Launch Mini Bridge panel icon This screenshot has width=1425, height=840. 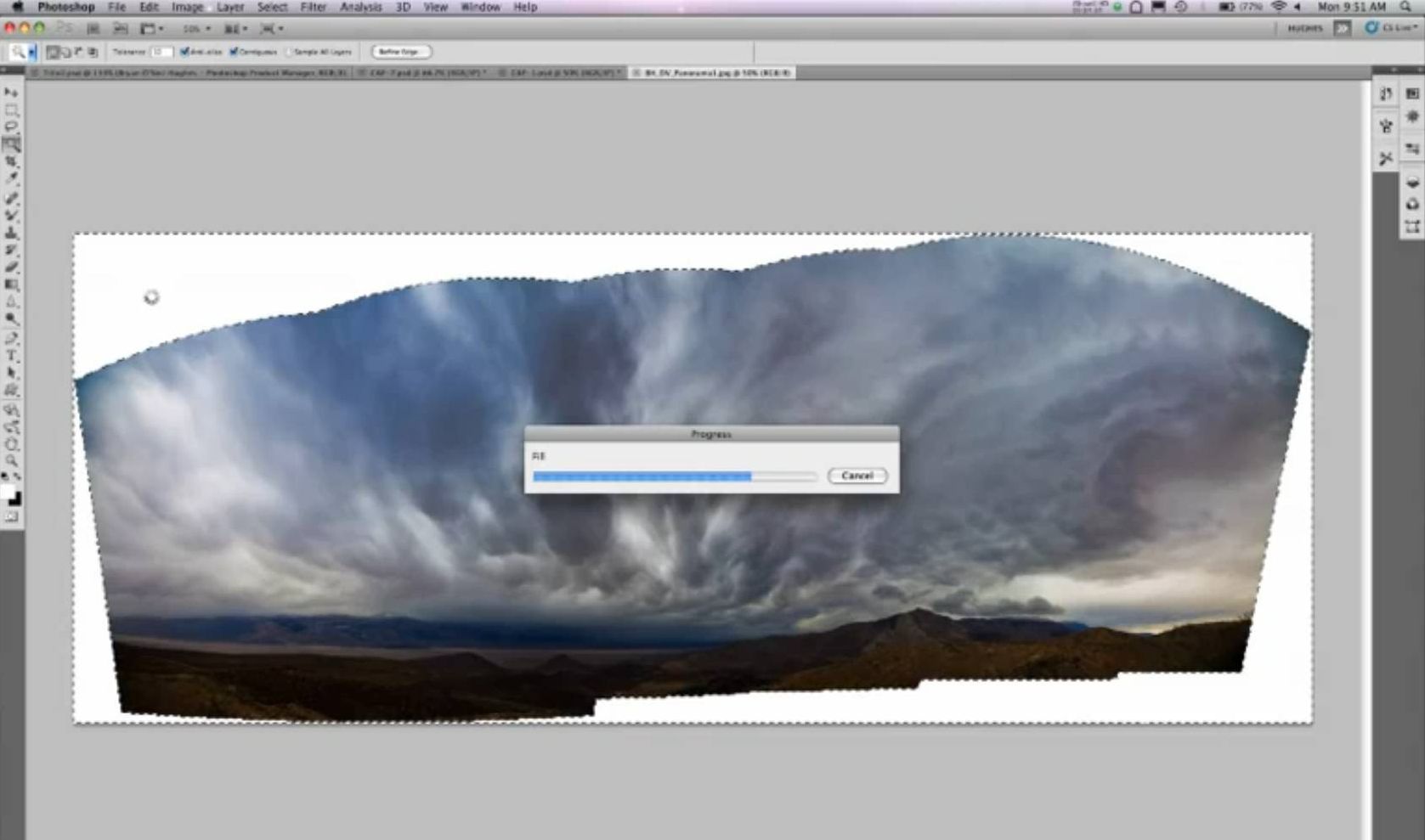click(1412, 93)
